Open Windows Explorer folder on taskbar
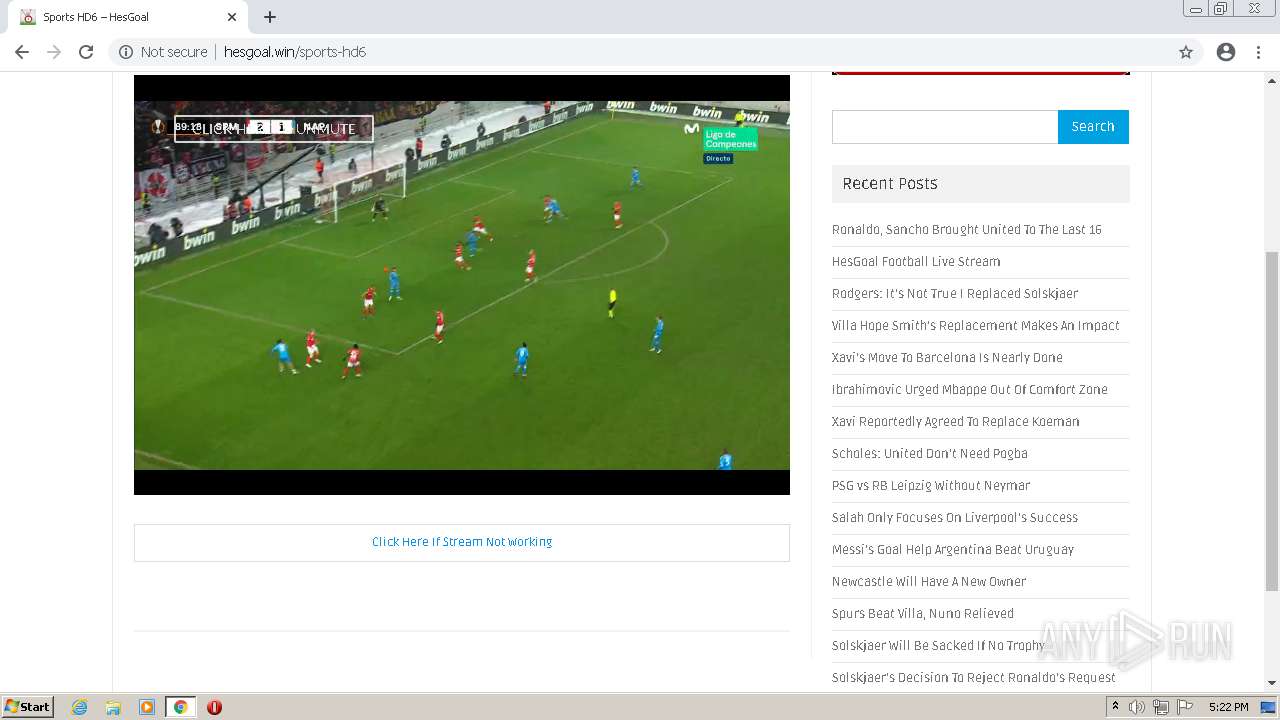The width and height of the screenshot is (1280, 720). [x=113, y=707]
